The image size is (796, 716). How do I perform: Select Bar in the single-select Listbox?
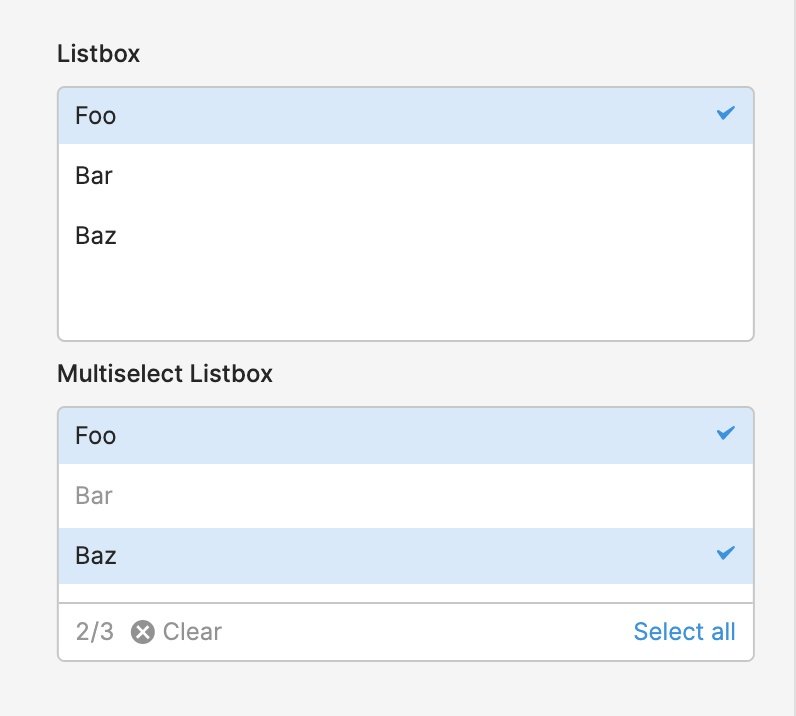(x=406, y=176)
